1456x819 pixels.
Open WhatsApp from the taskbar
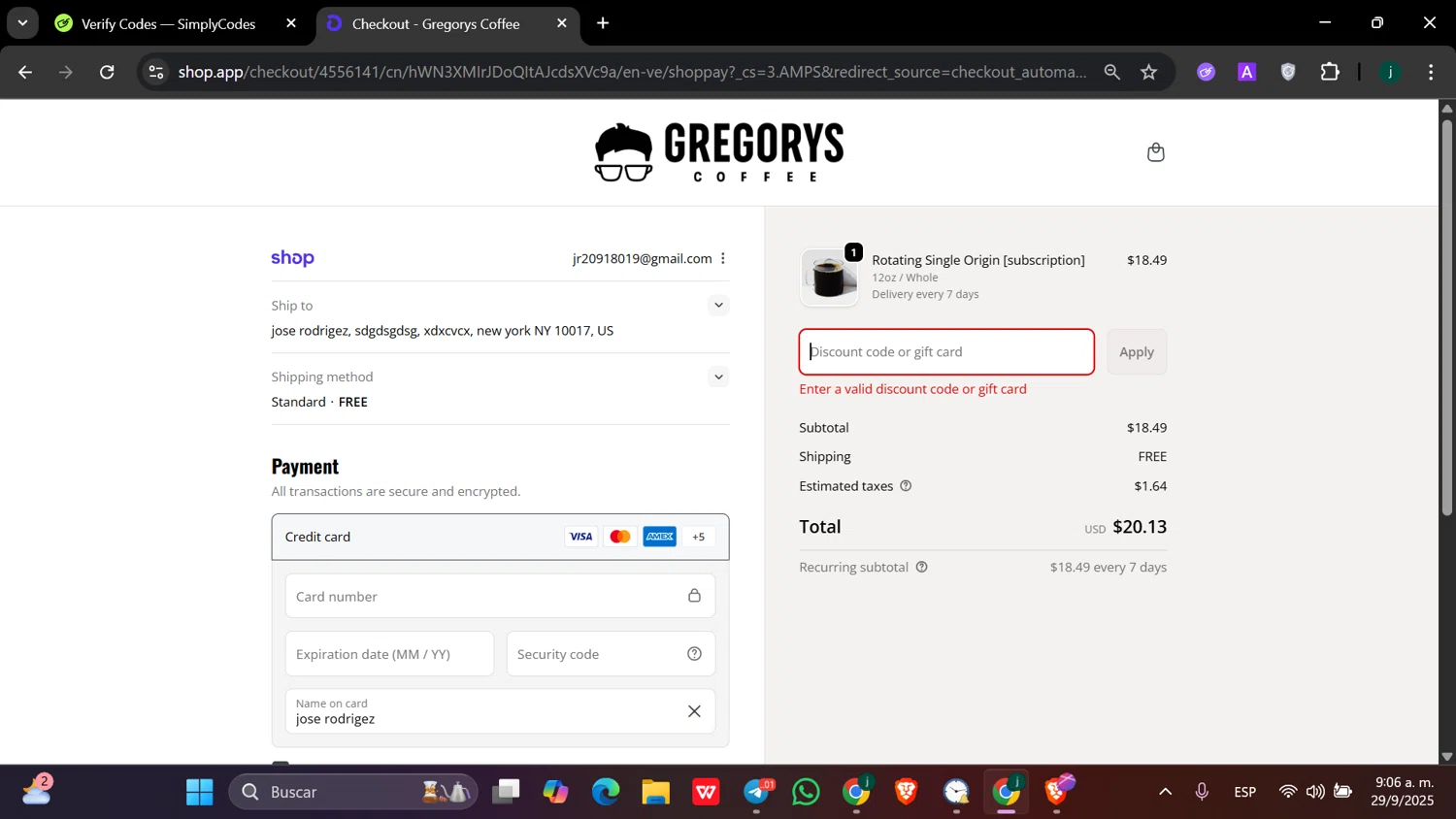806,792
